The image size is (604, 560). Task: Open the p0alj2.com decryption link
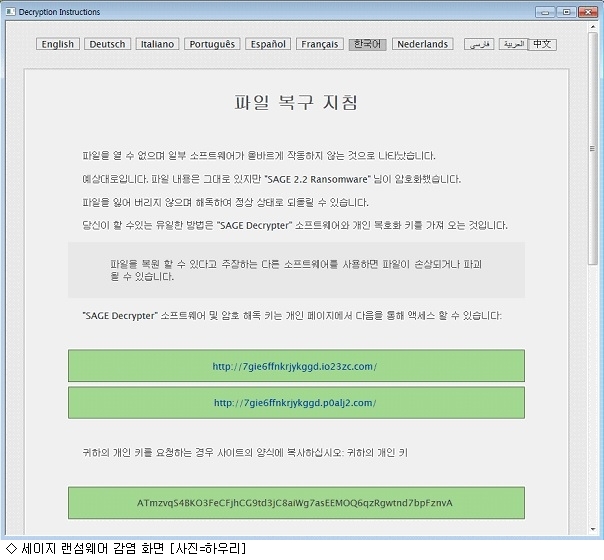pyautogui.click(x=296, y=402)
